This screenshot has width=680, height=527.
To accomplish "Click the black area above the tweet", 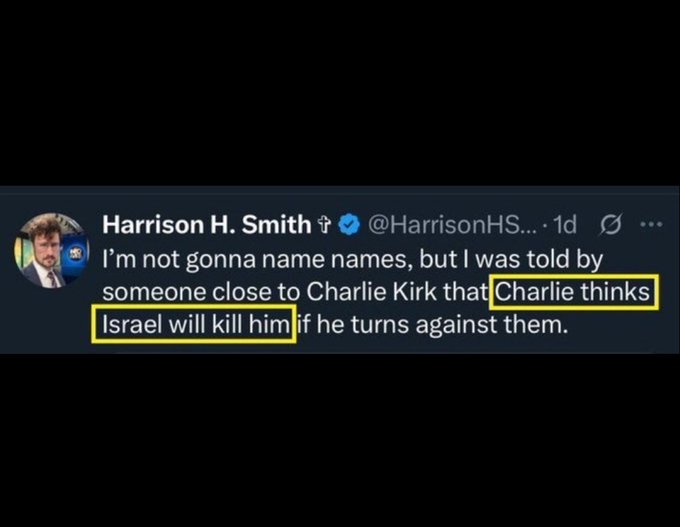I will [x=340, y=93].
